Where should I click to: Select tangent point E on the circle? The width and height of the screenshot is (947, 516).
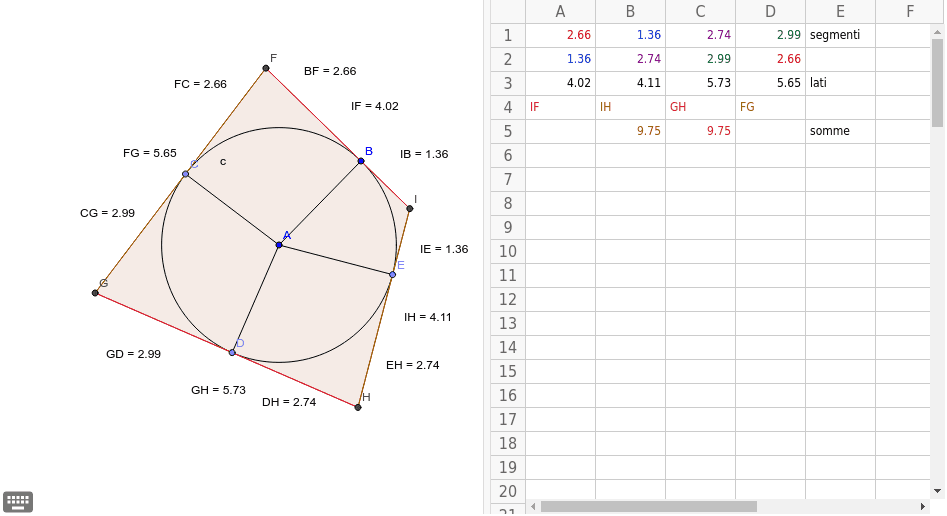pos(393,274)
